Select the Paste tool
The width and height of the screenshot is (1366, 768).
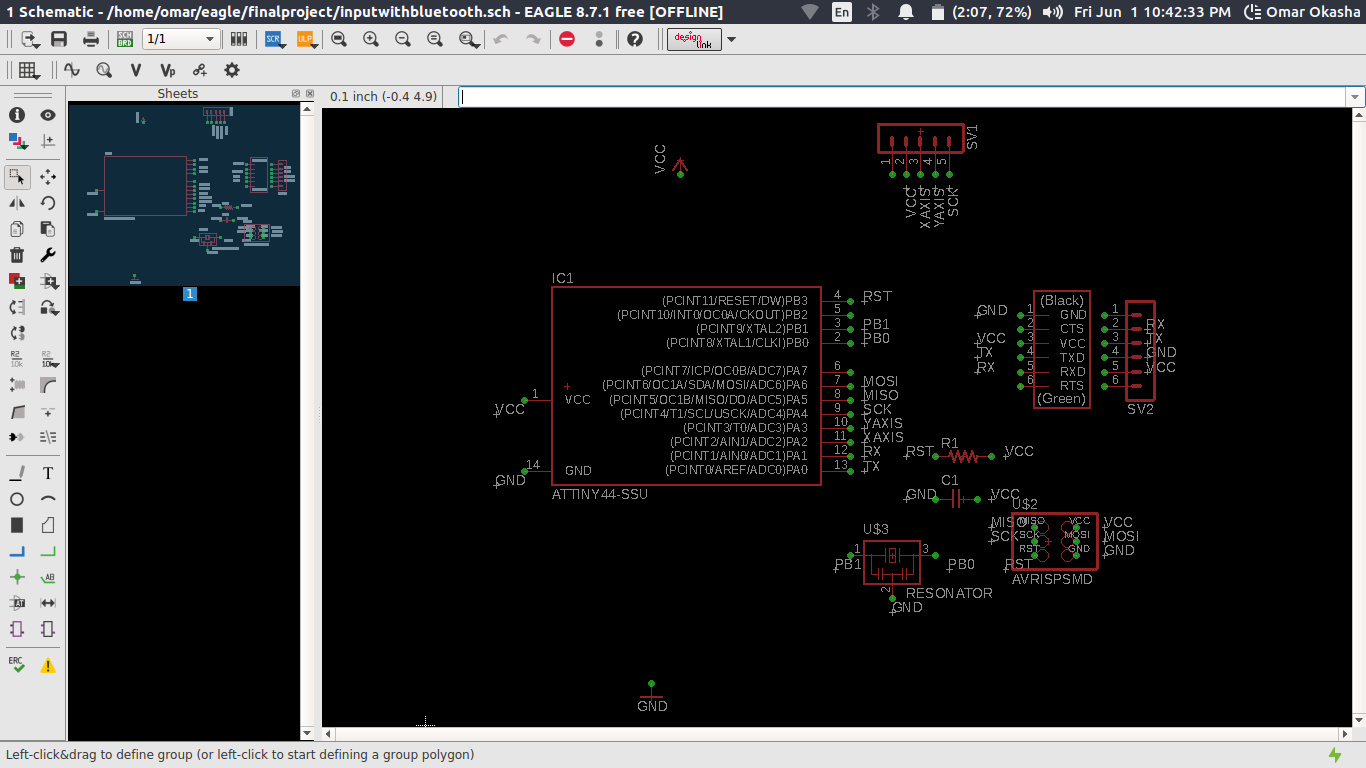48,229
